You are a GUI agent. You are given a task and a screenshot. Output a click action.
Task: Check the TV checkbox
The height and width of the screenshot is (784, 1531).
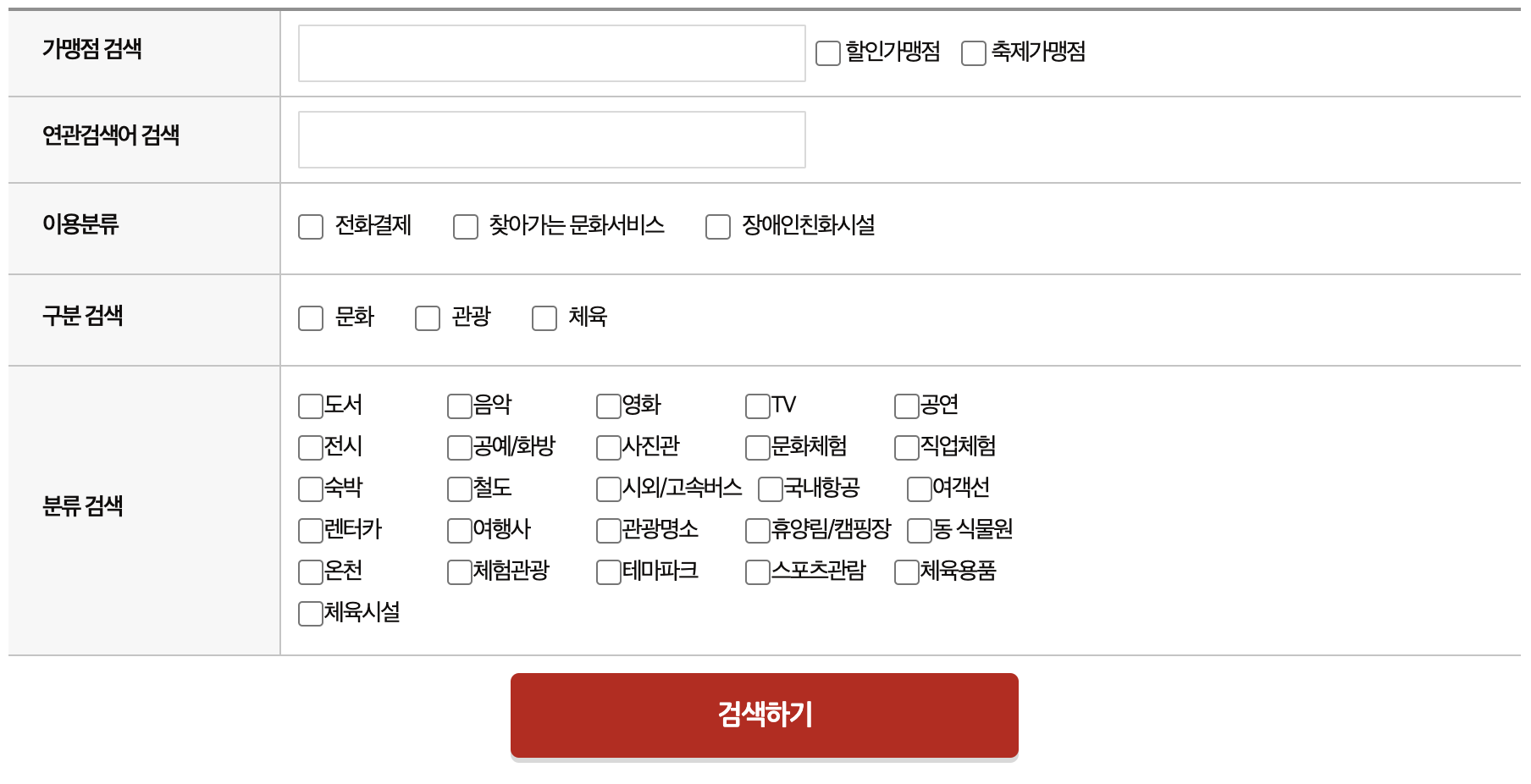click(x=755, y=406)
